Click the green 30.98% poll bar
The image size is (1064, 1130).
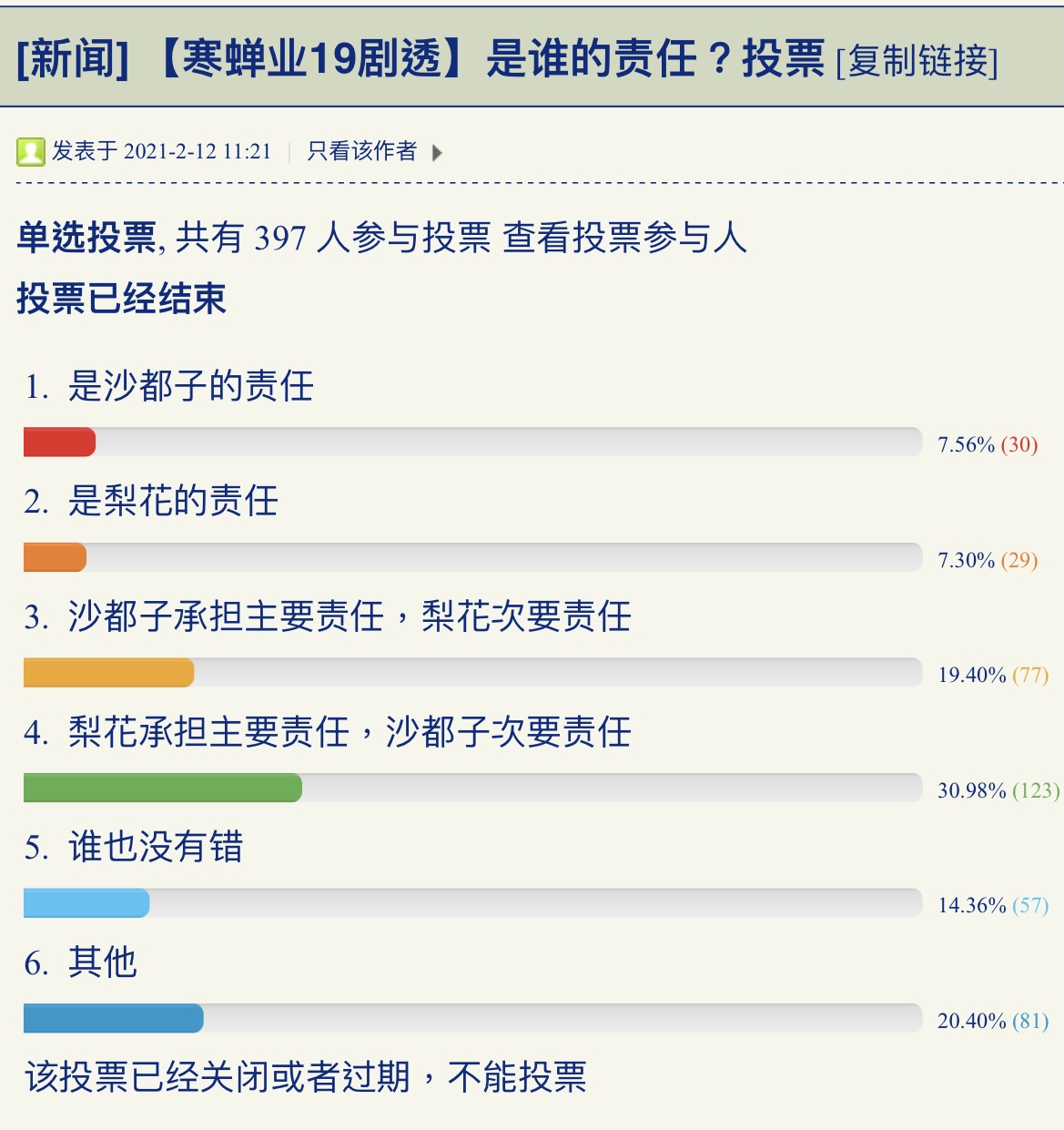click(163, 788)
